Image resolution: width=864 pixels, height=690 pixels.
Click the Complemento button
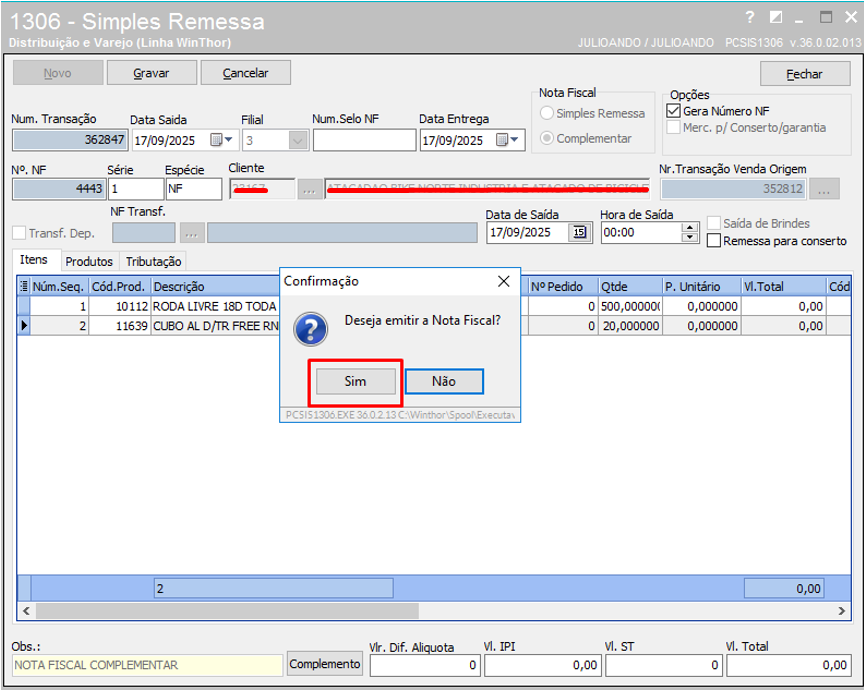click(x=325, y=665)
